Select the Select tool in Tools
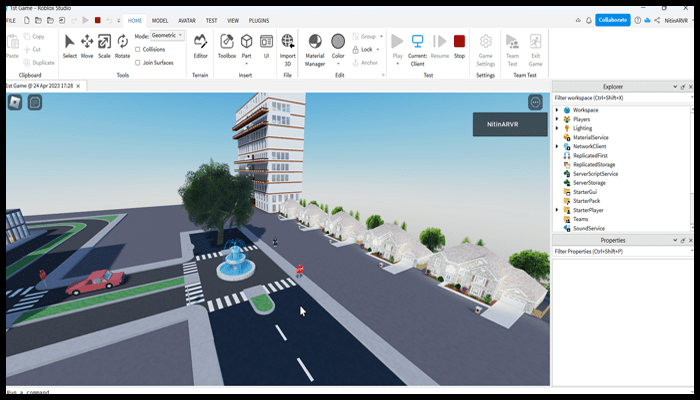This screenshot has width=700, height=400. pyautogui.click(x=70, y=46)
